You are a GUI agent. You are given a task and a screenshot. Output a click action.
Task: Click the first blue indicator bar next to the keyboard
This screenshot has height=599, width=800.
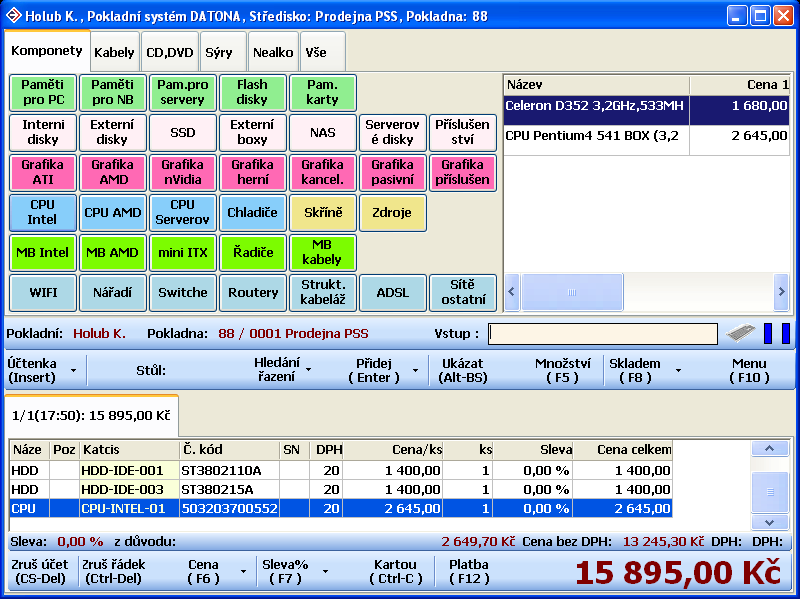tap(767, 333)
